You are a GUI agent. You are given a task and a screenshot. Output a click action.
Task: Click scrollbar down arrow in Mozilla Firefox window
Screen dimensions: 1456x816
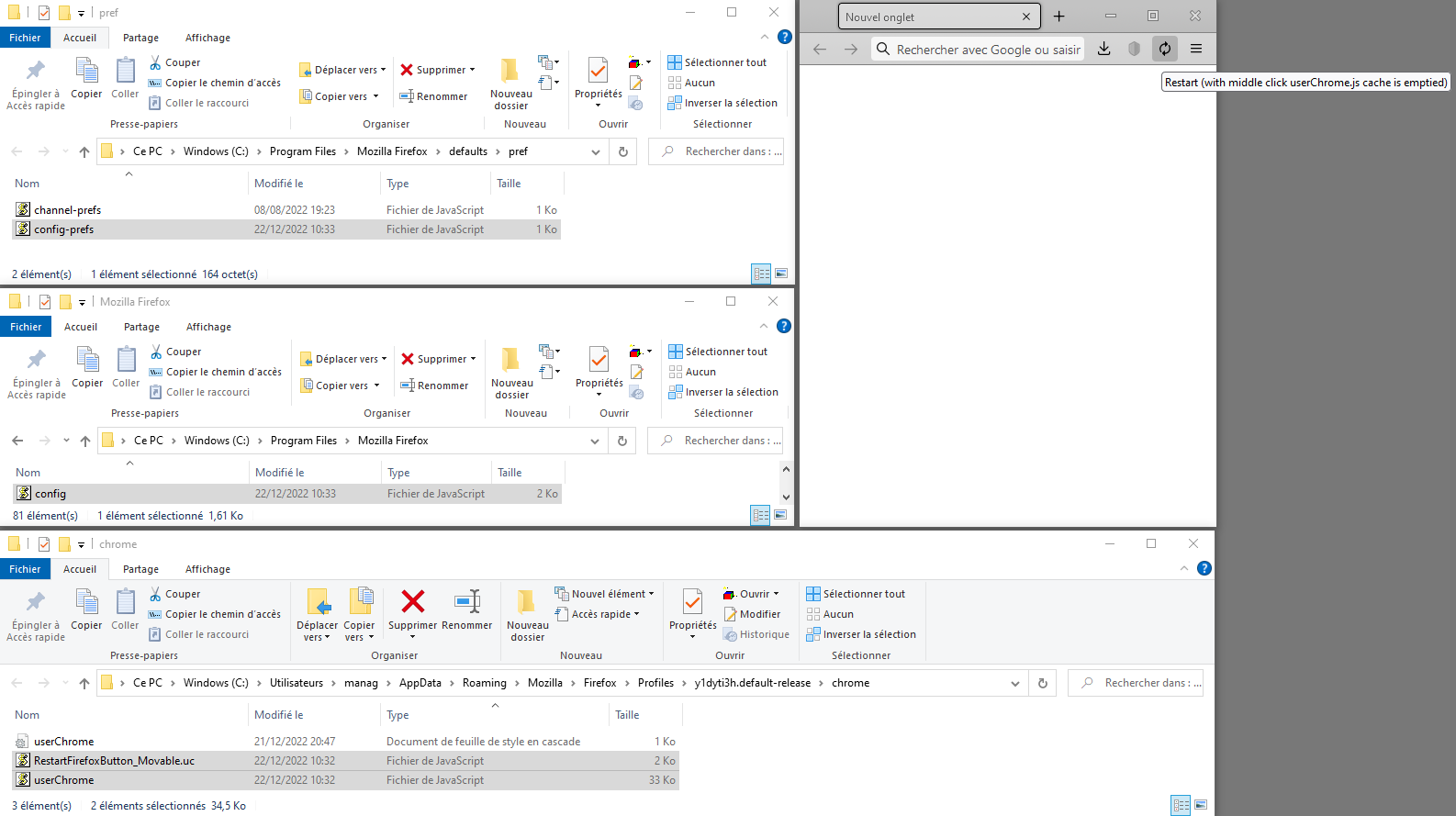point(786,497)
